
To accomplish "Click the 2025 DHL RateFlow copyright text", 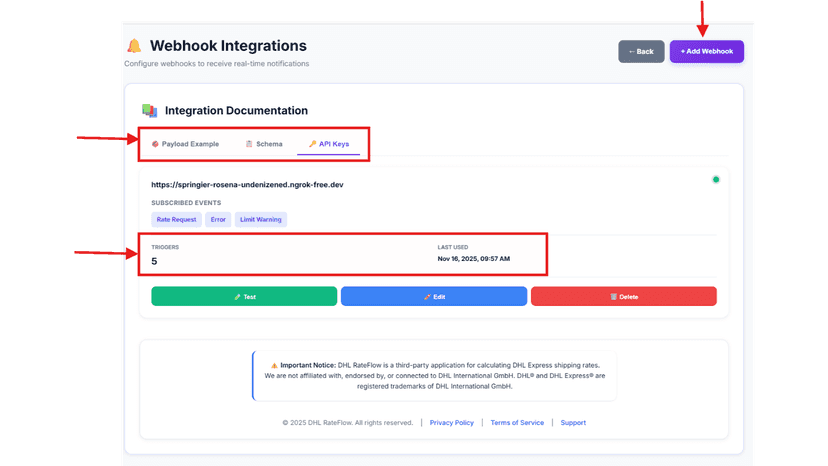I will click(347, 423).
